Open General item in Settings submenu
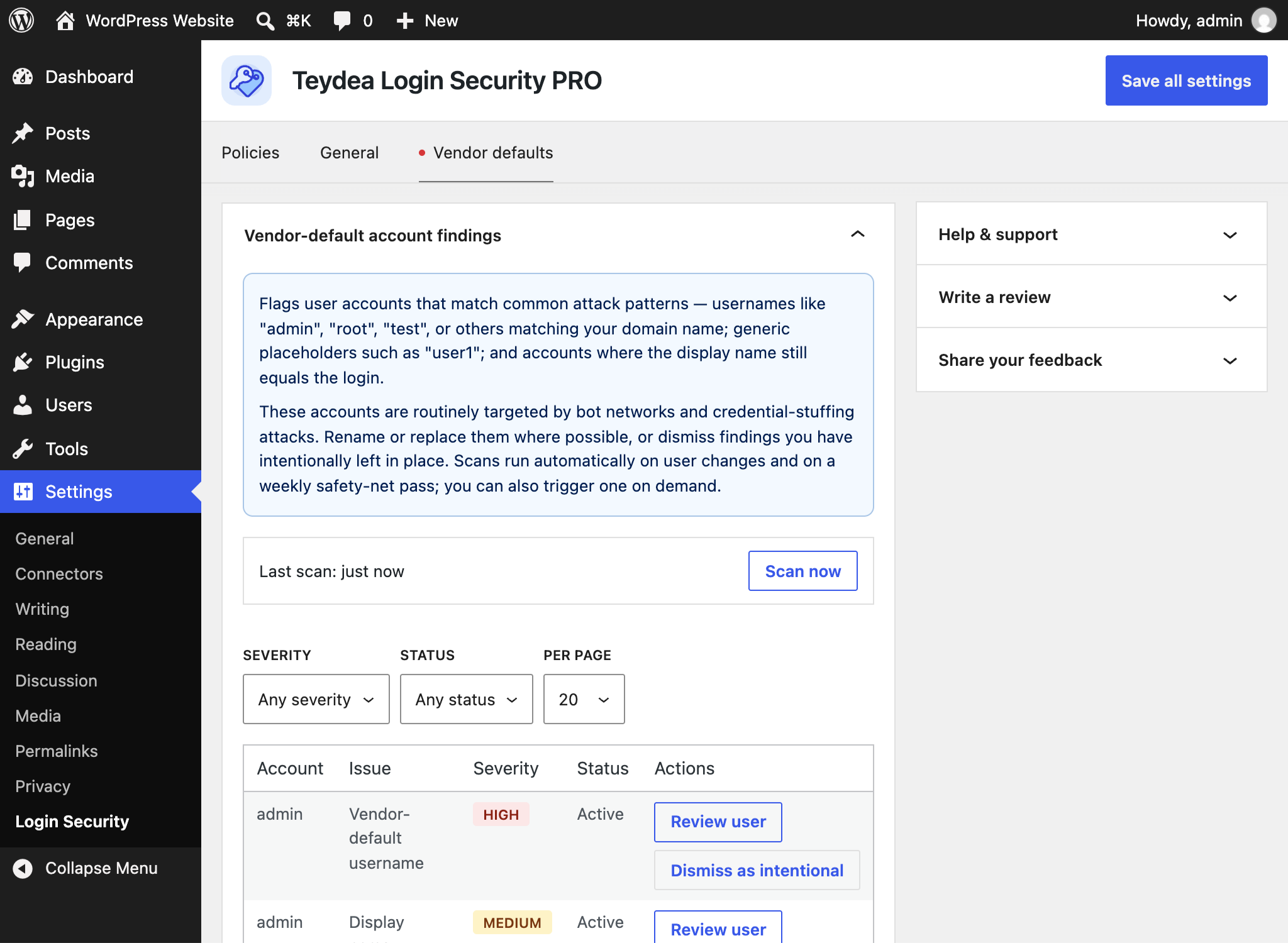 pos(45,539)
